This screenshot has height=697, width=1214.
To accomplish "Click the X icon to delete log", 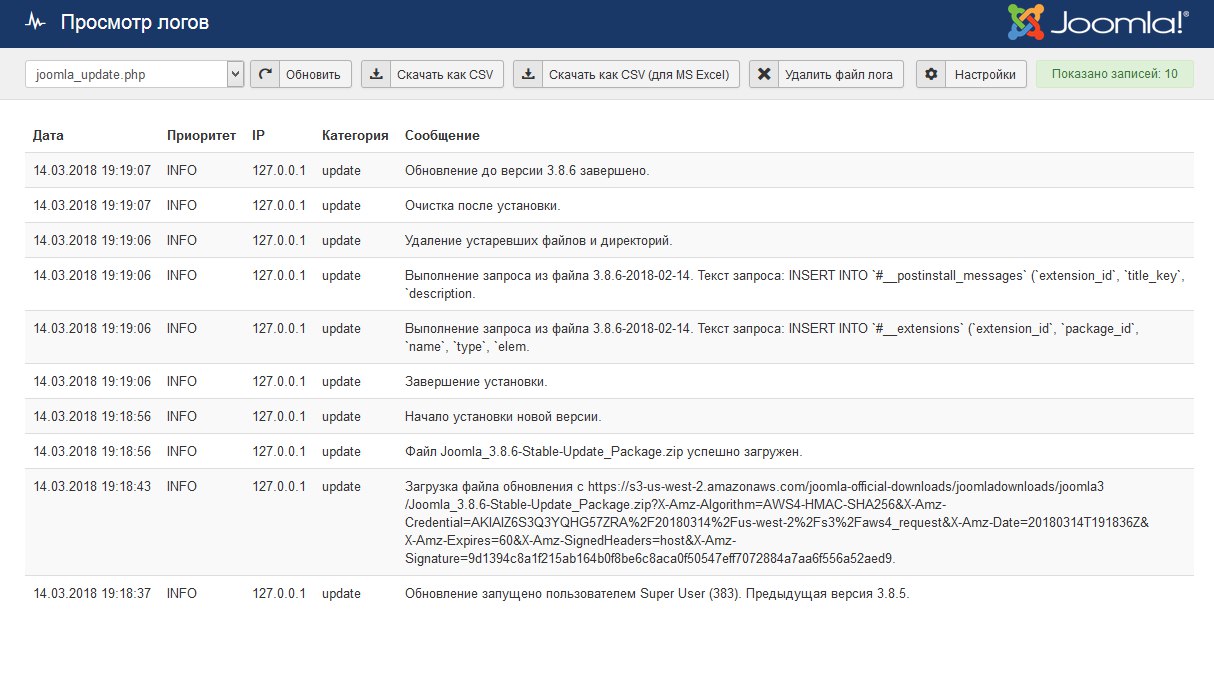I will tap(764, 74).
